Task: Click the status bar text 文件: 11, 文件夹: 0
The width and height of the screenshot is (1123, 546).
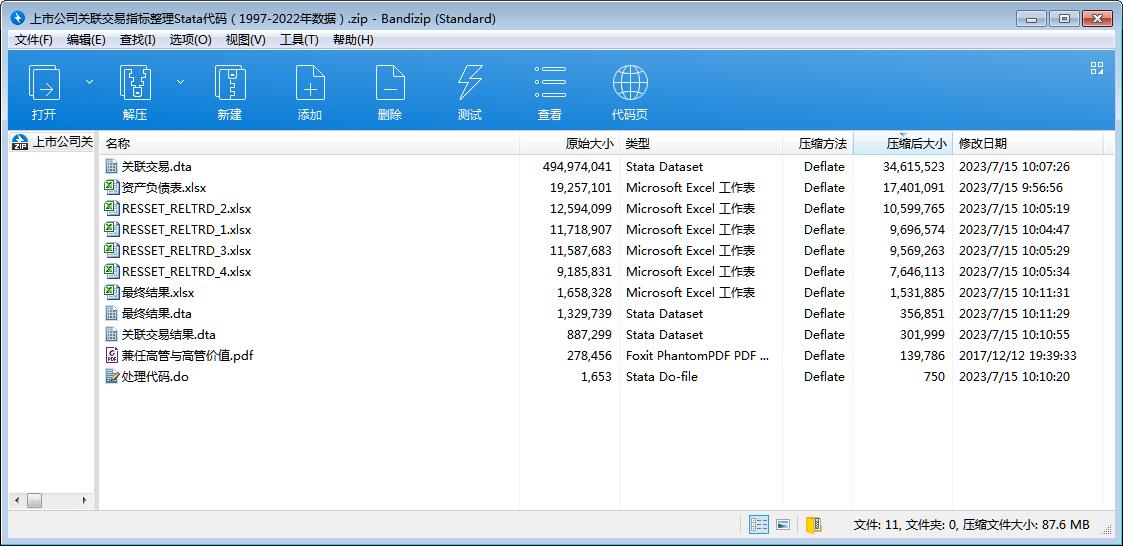Action: pos(906,525)
